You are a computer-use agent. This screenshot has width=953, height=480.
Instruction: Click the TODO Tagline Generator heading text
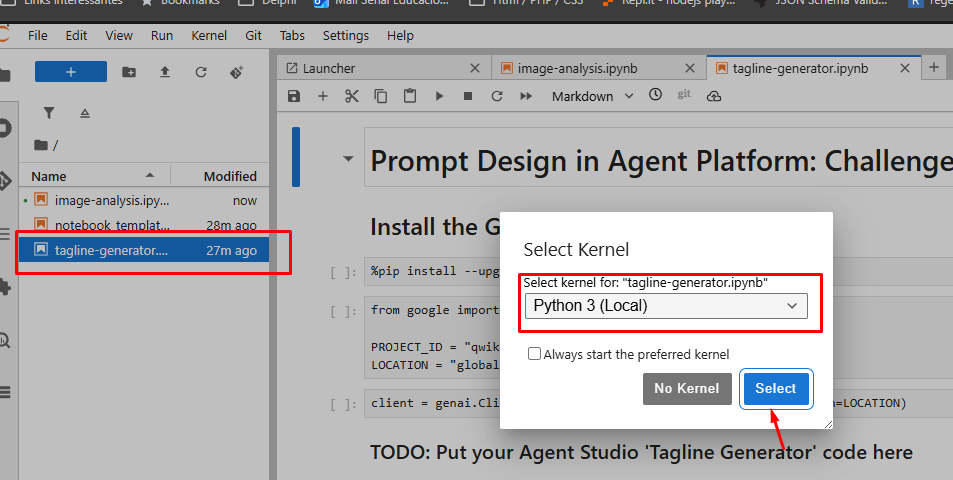pyautogui.click(x=641, y=452)
